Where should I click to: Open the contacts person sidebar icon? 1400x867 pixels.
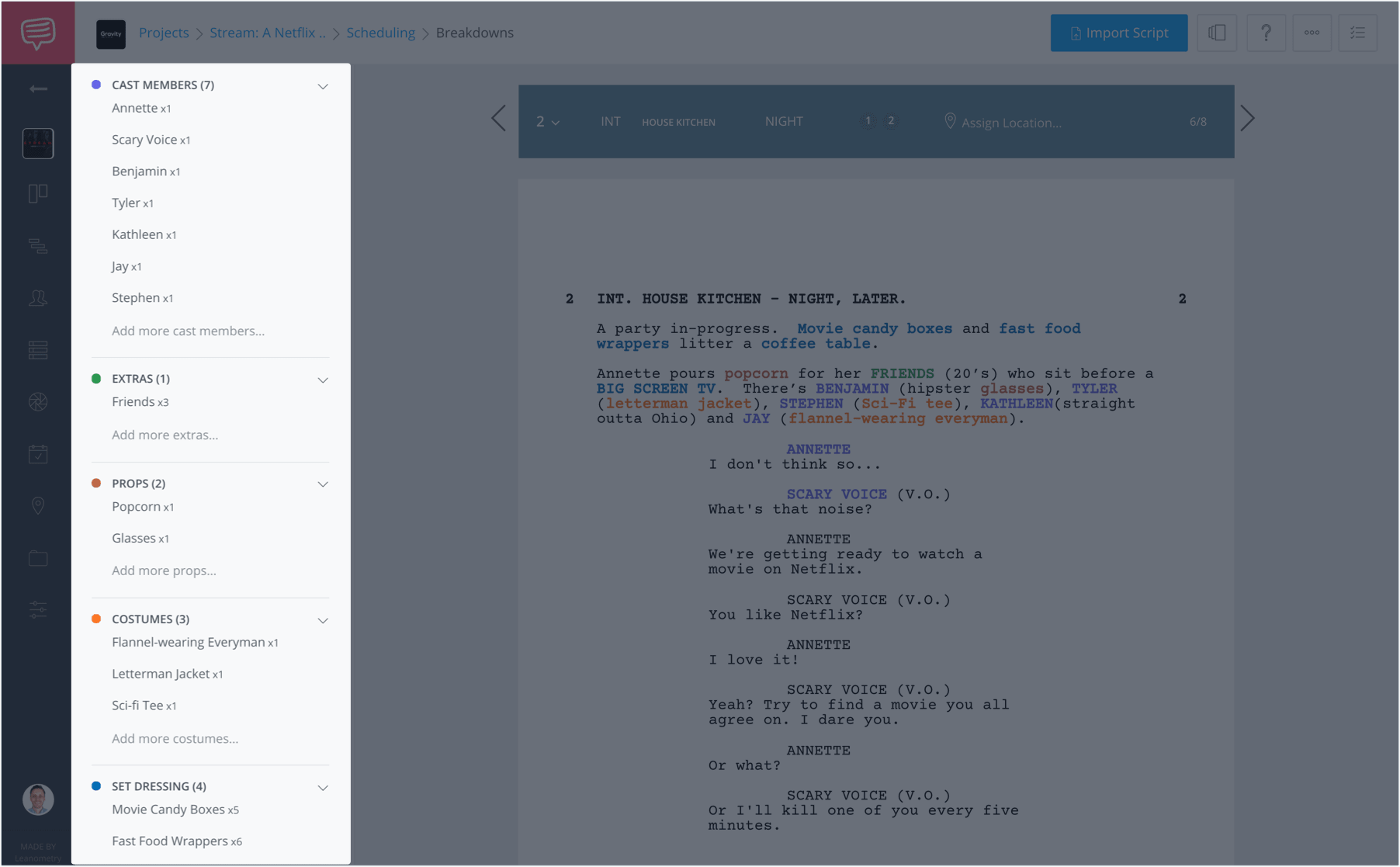click(38, 298)
